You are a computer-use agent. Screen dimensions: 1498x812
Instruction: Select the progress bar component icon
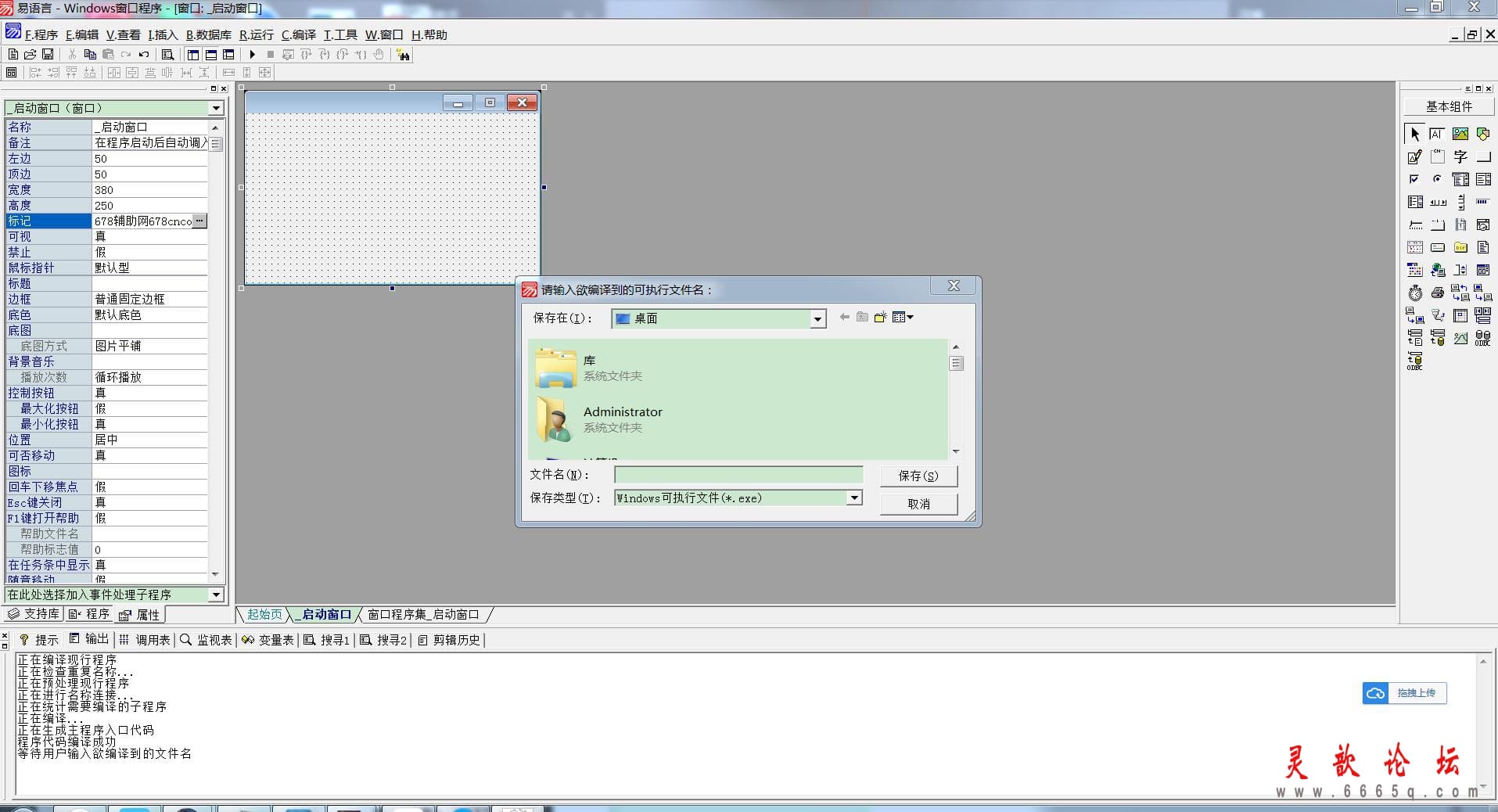tap(1483, 202)
